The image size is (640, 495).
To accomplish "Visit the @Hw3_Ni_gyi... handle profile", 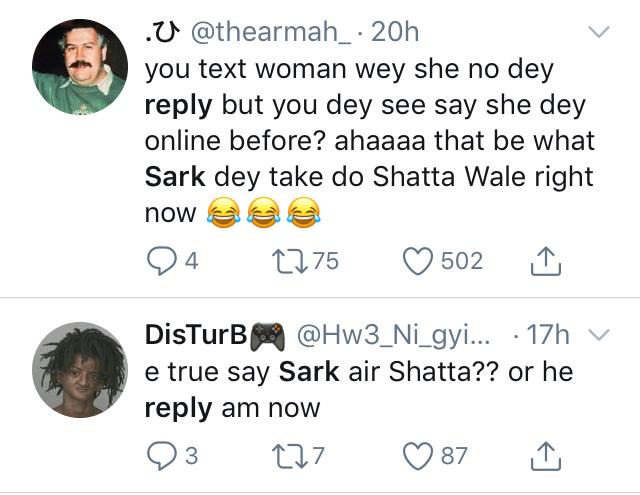I will coord(395,336).
